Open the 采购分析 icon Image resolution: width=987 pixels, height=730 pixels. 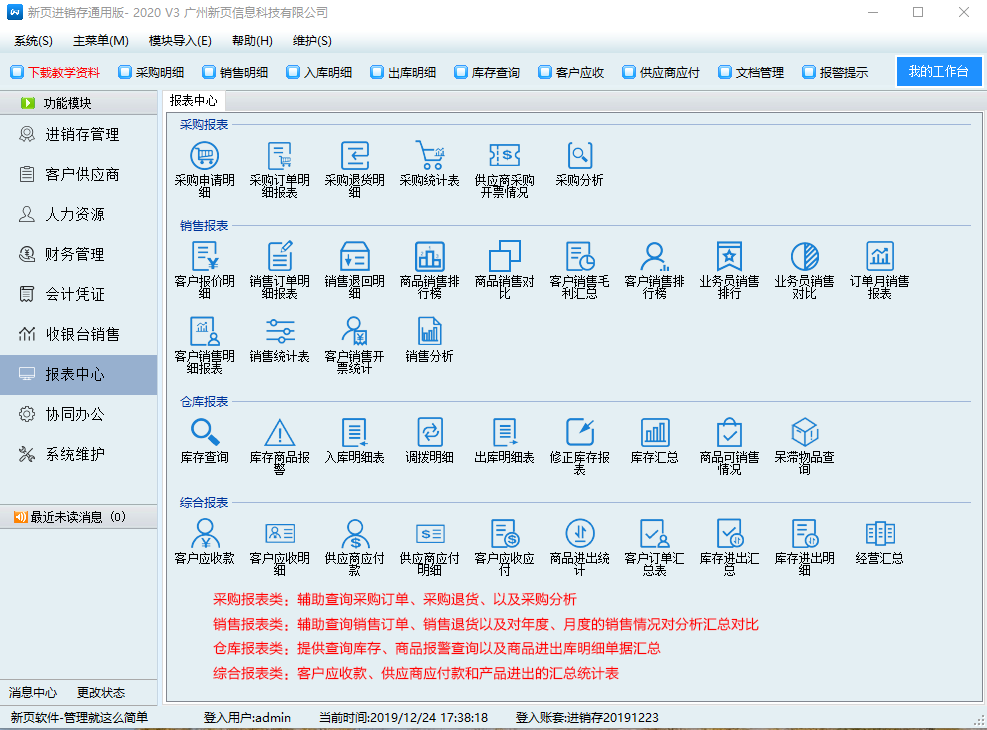579,155
